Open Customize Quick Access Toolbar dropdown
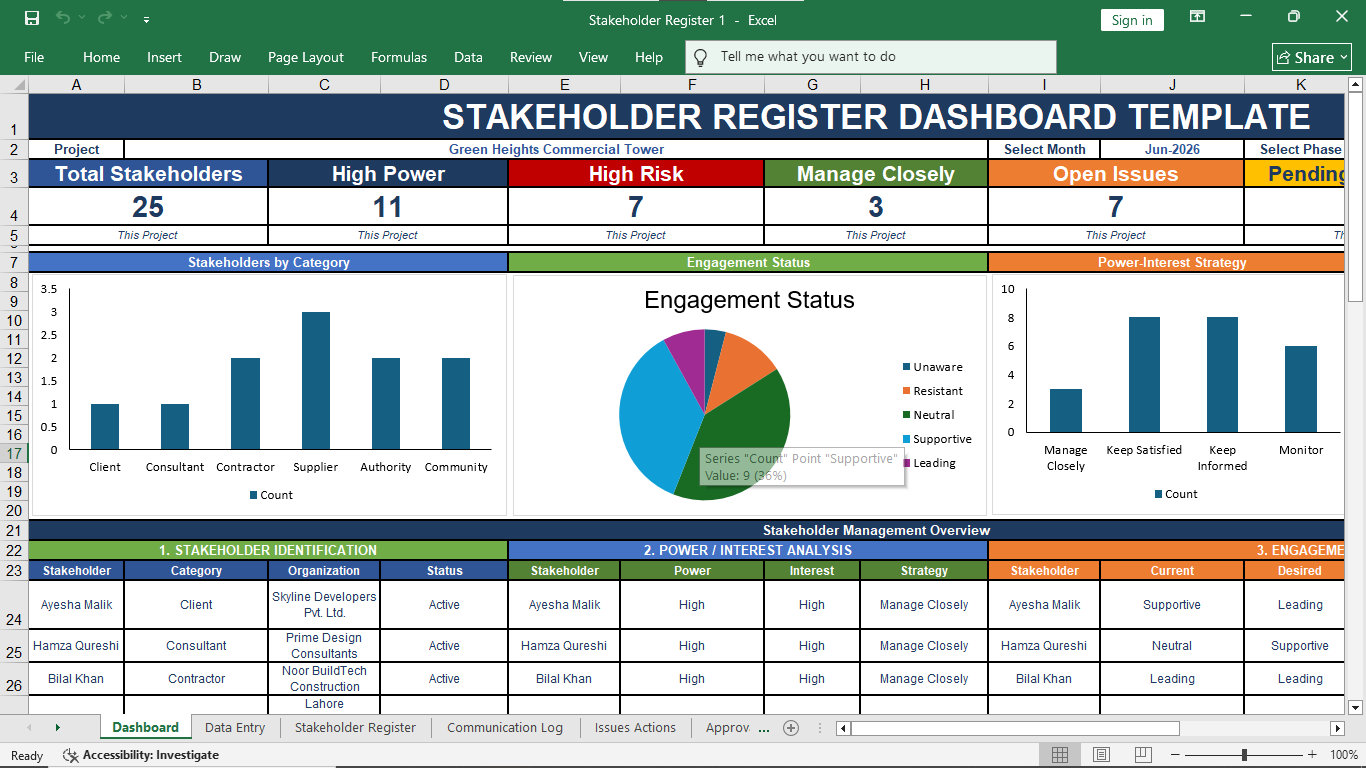 (x=147, y=20)
